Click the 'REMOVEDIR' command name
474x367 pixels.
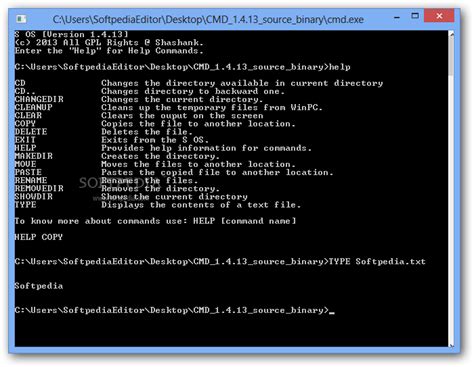[x=39, y=188]
